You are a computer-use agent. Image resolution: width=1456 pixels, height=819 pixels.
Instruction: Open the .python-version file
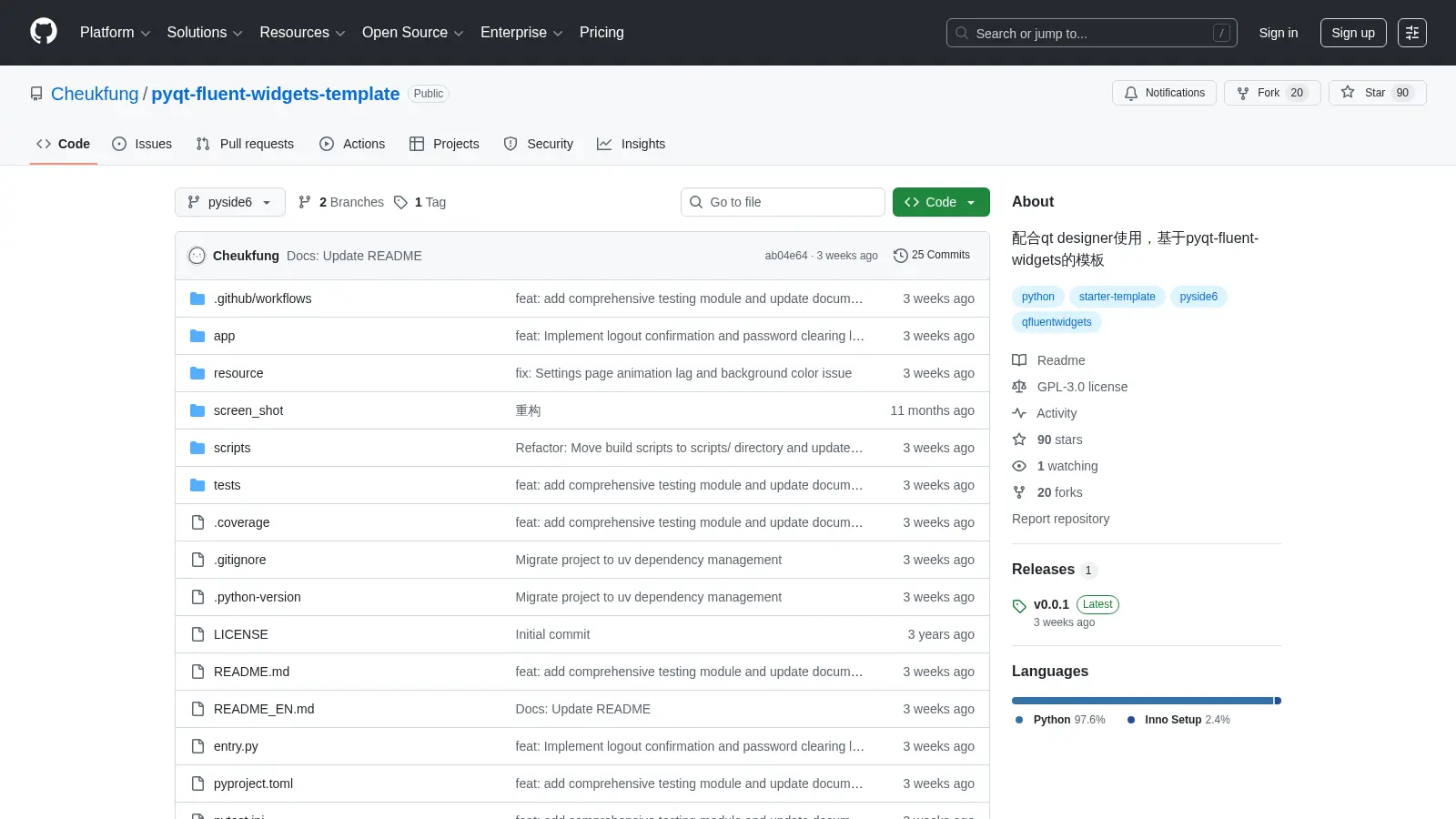point(258,597)
